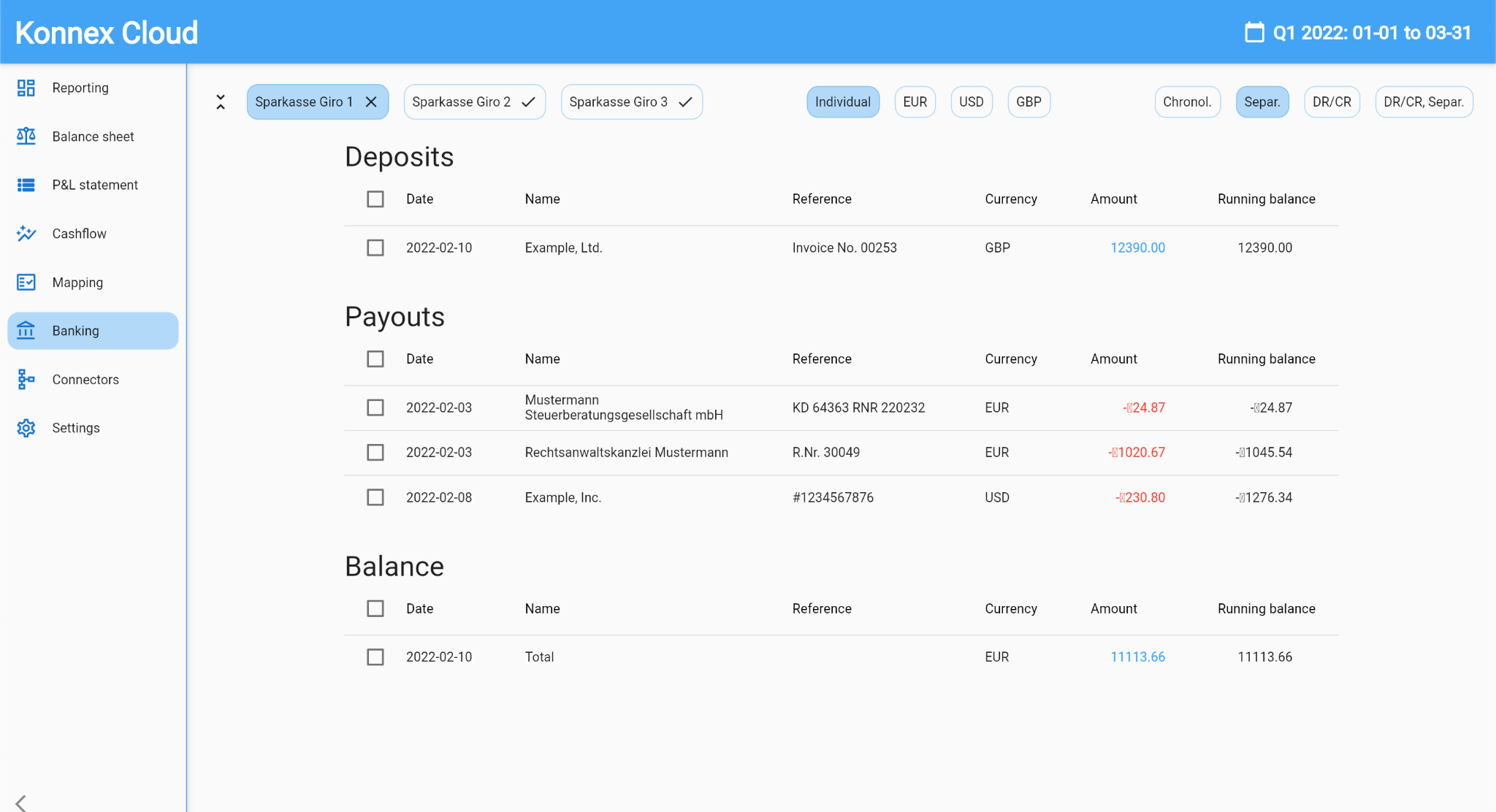Collapse the account filter chips toggle

point(221,102)
